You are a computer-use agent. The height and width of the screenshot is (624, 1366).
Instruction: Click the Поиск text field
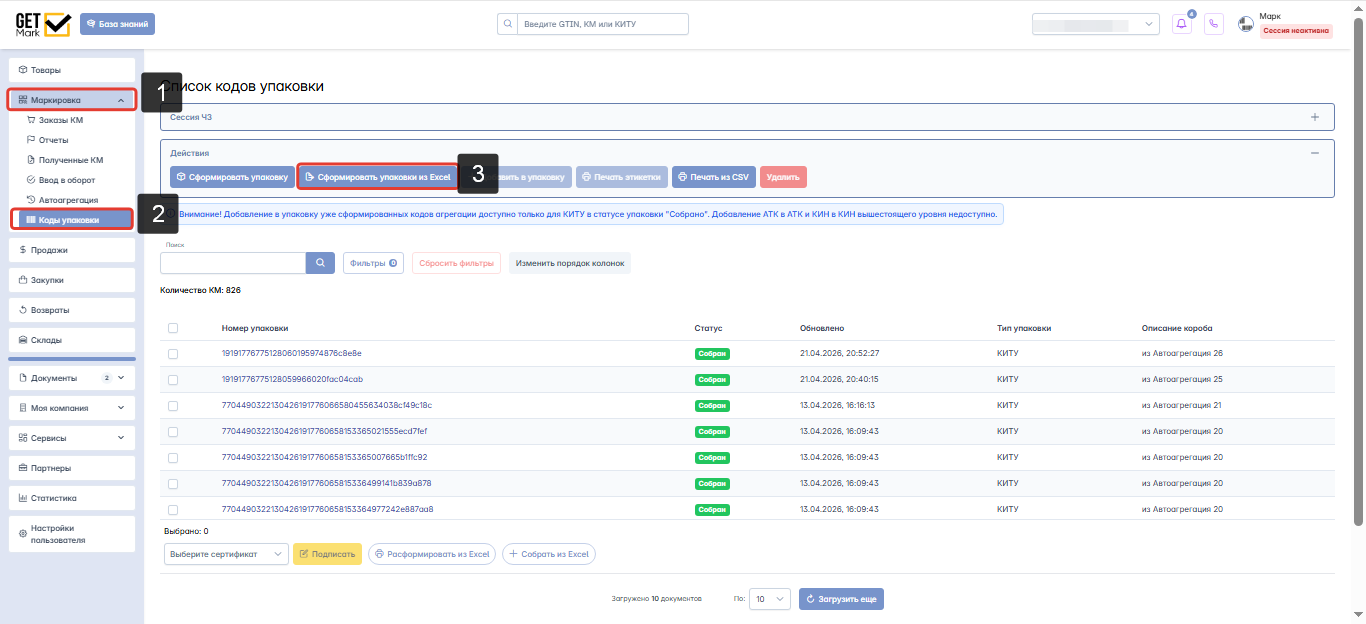click(x=233, y=263)
